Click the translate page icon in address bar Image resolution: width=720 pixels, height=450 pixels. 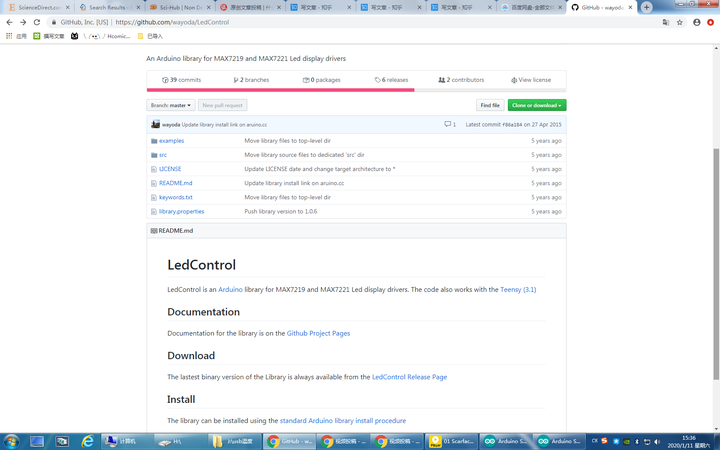pos(666,22)
